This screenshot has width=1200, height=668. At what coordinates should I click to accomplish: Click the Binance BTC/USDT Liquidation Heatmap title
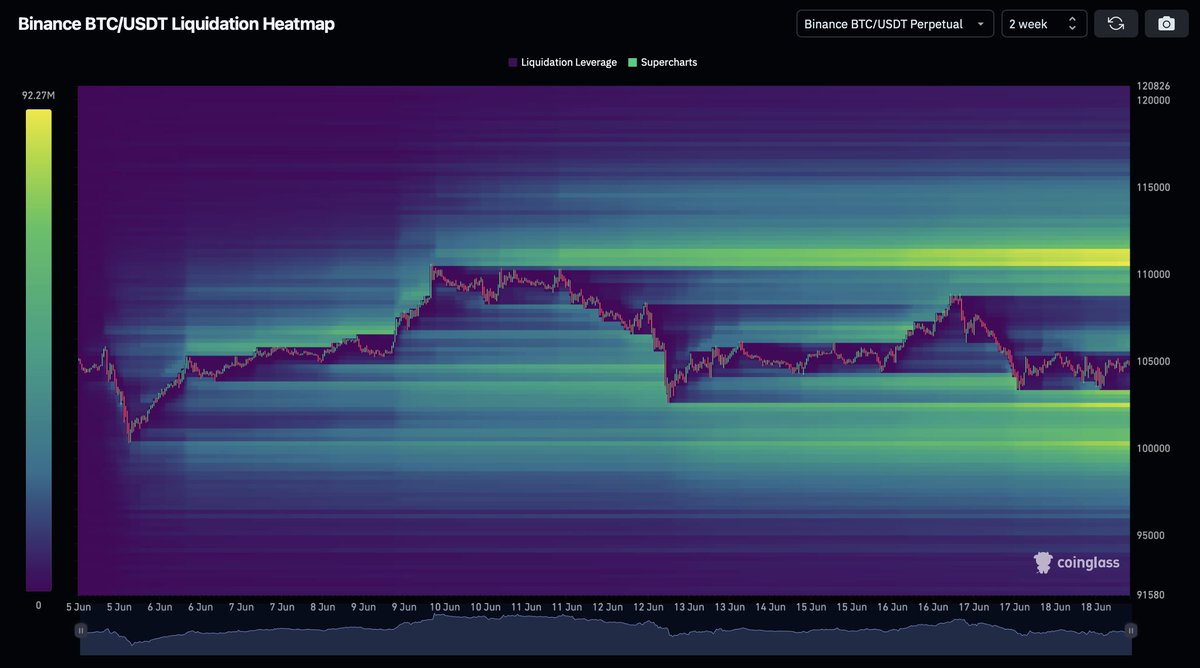click(175, 23)
